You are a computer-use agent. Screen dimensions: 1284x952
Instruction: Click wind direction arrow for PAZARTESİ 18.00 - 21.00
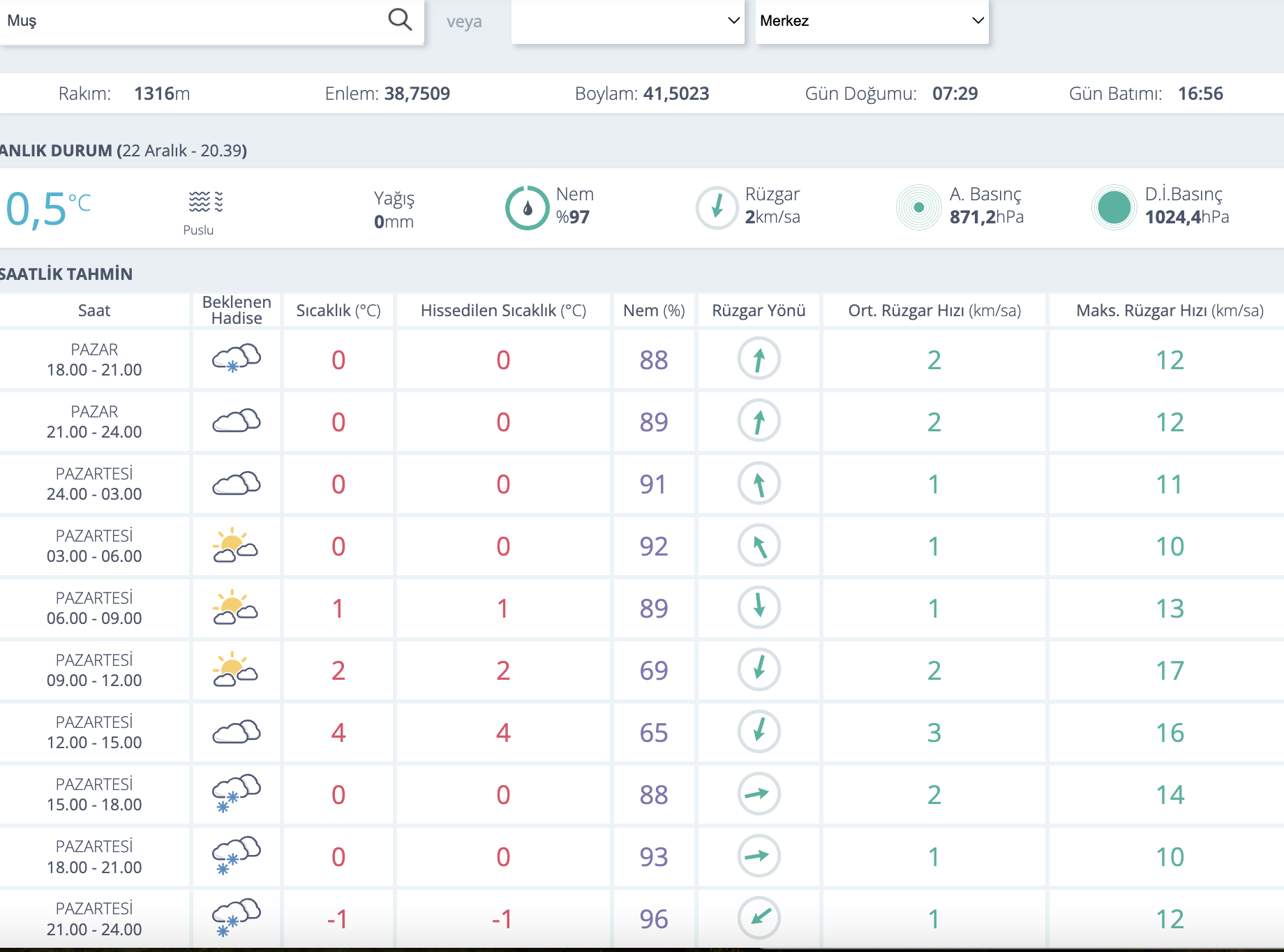tap(759, 856)
